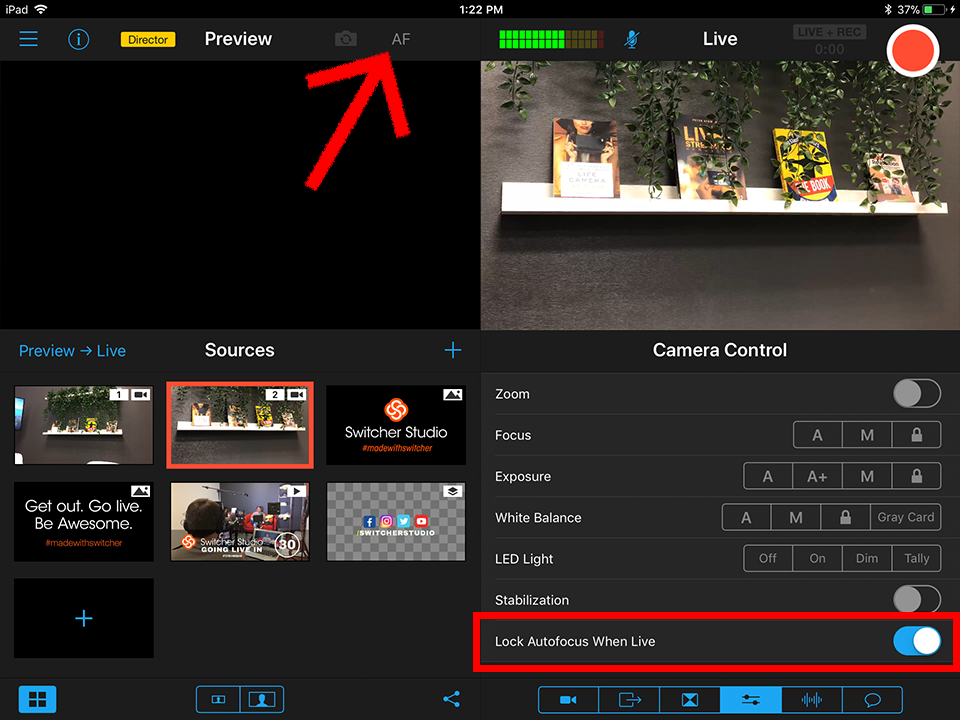This screenshot has height=720, width=960.
Task: Turn LED Light Off
Action: [x=768, y=558]
